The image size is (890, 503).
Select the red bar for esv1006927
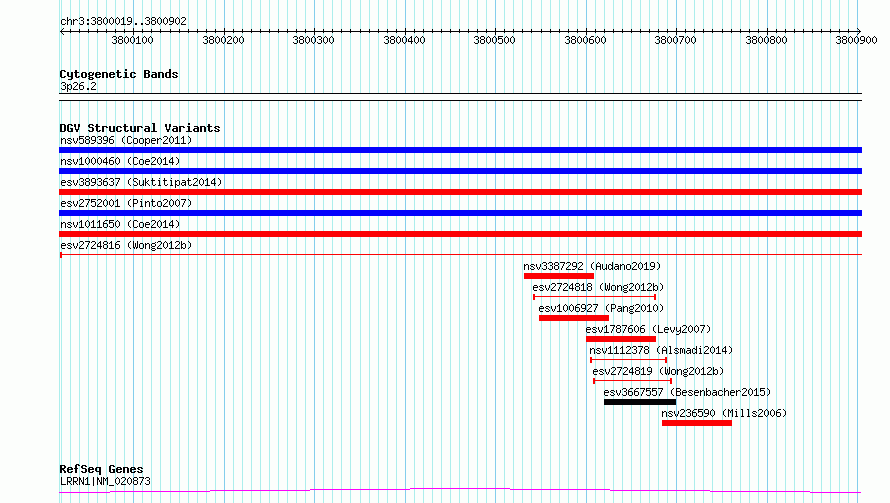coord(574,318)
